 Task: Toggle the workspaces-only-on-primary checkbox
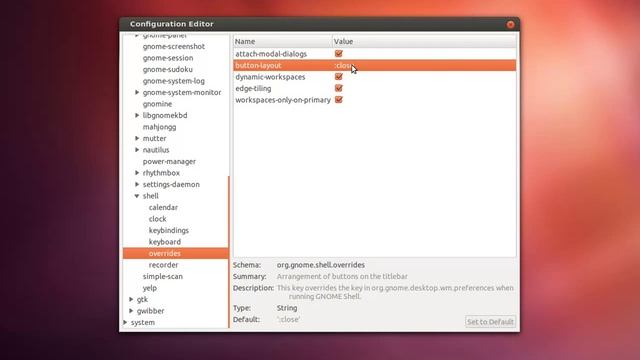338,100
